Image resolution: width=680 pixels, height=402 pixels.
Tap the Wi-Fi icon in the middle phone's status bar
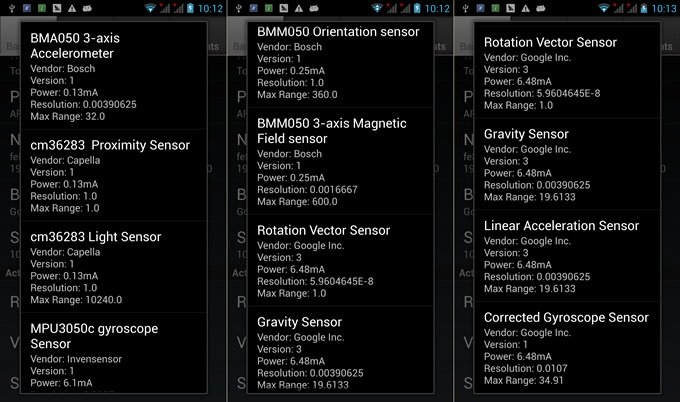(378, 8)
